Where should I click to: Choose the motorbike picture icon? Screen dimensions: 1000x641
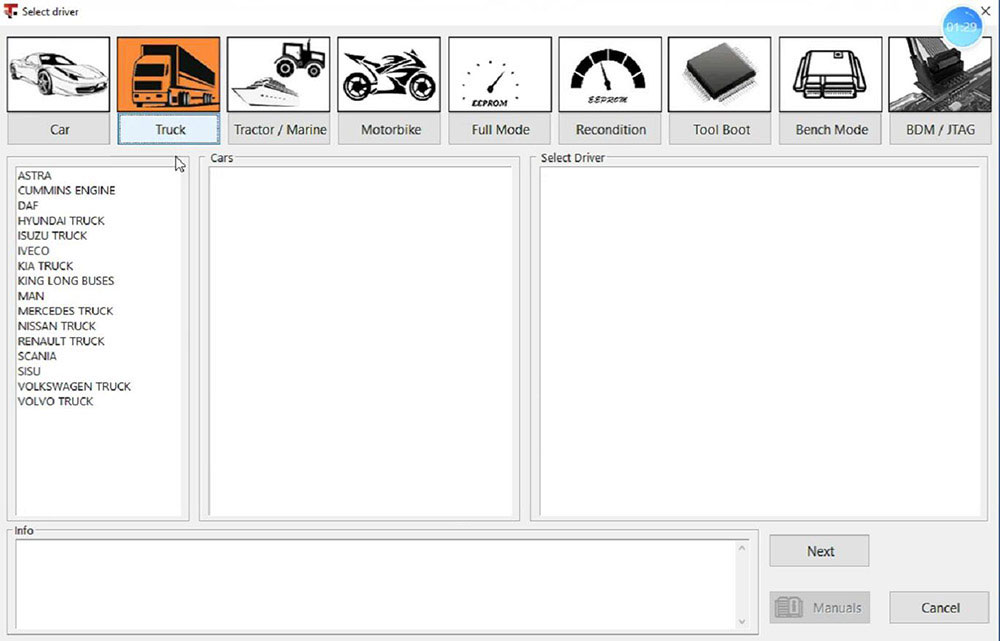389,75
